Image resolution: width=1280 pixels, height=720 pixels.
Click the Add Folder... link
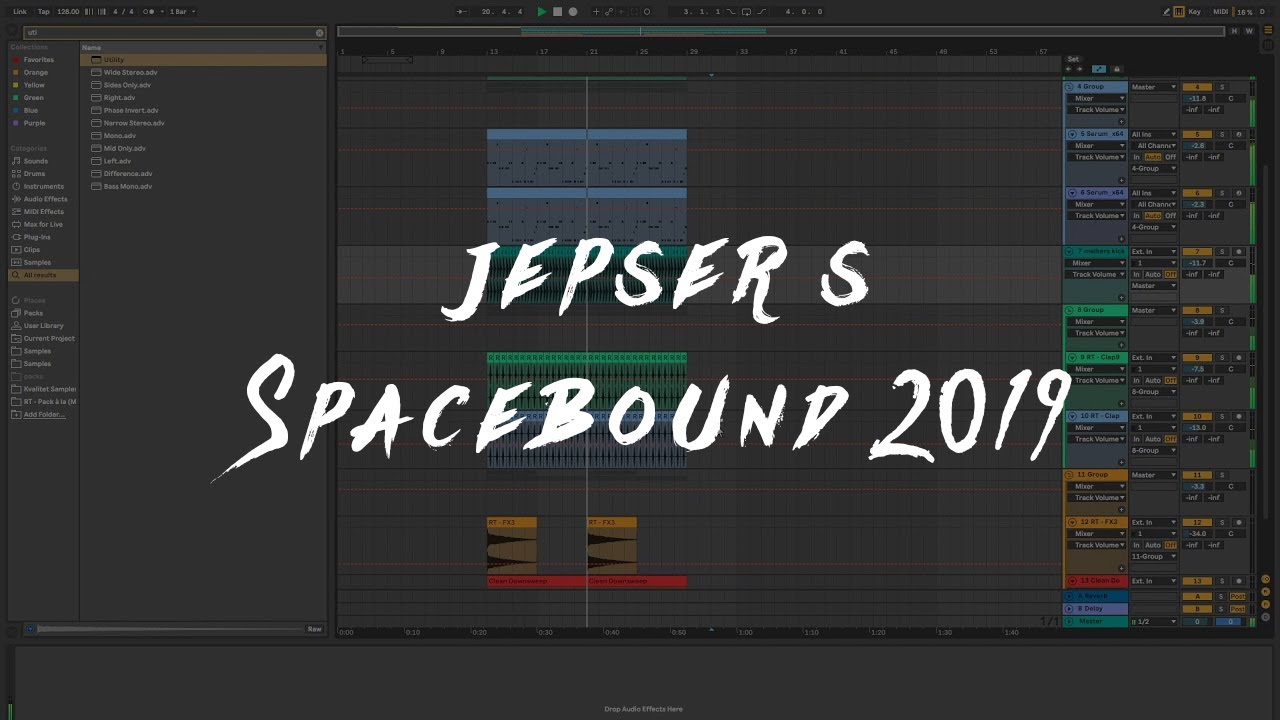point(44,414)
